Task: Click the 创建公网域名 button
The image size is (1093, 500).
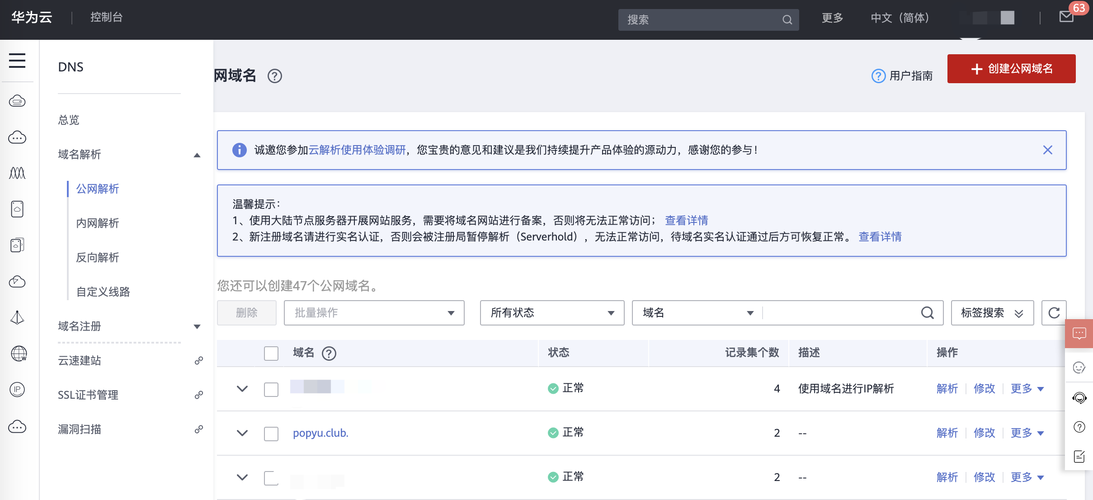Action: coord(1011,69)
